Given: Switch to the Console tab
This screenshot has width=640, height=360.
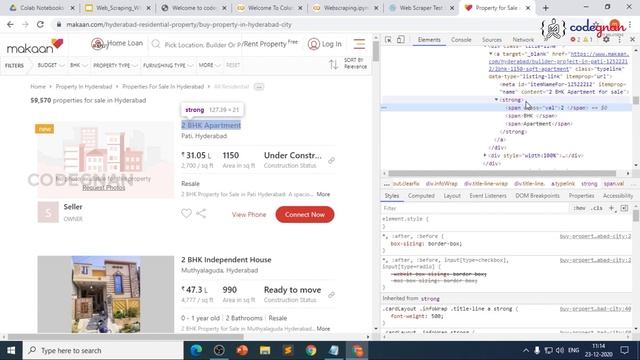Looking at the screenshot, I should tap(461, 40).
